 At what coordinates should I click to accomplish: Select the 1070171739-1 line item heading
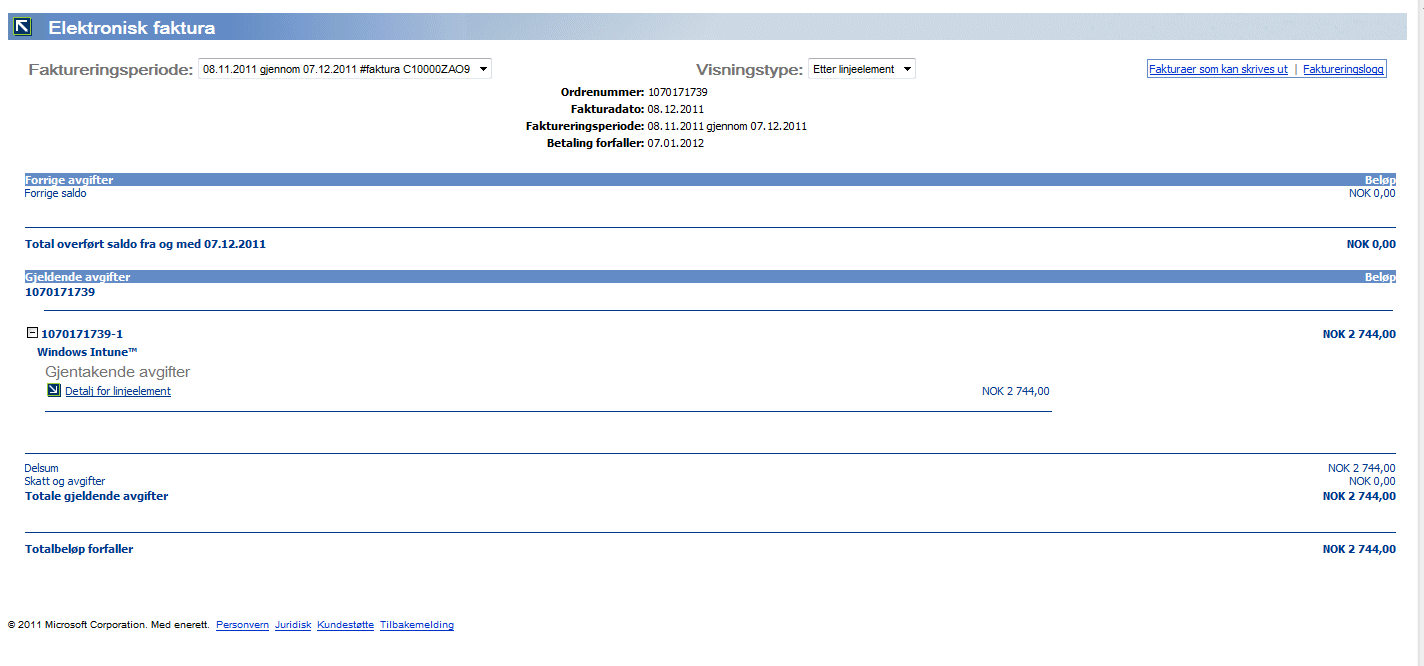pyautogui.click(x=82, y=334)
